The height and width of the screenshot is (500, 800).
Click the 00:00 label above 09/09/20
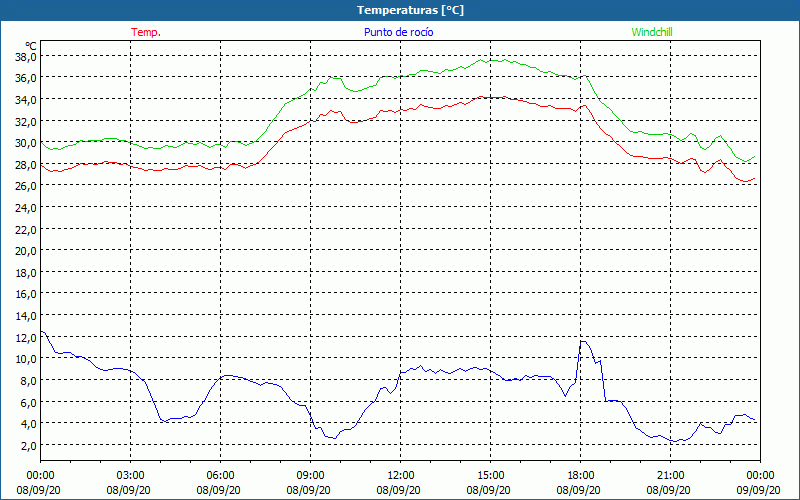[x=760, y=476]
